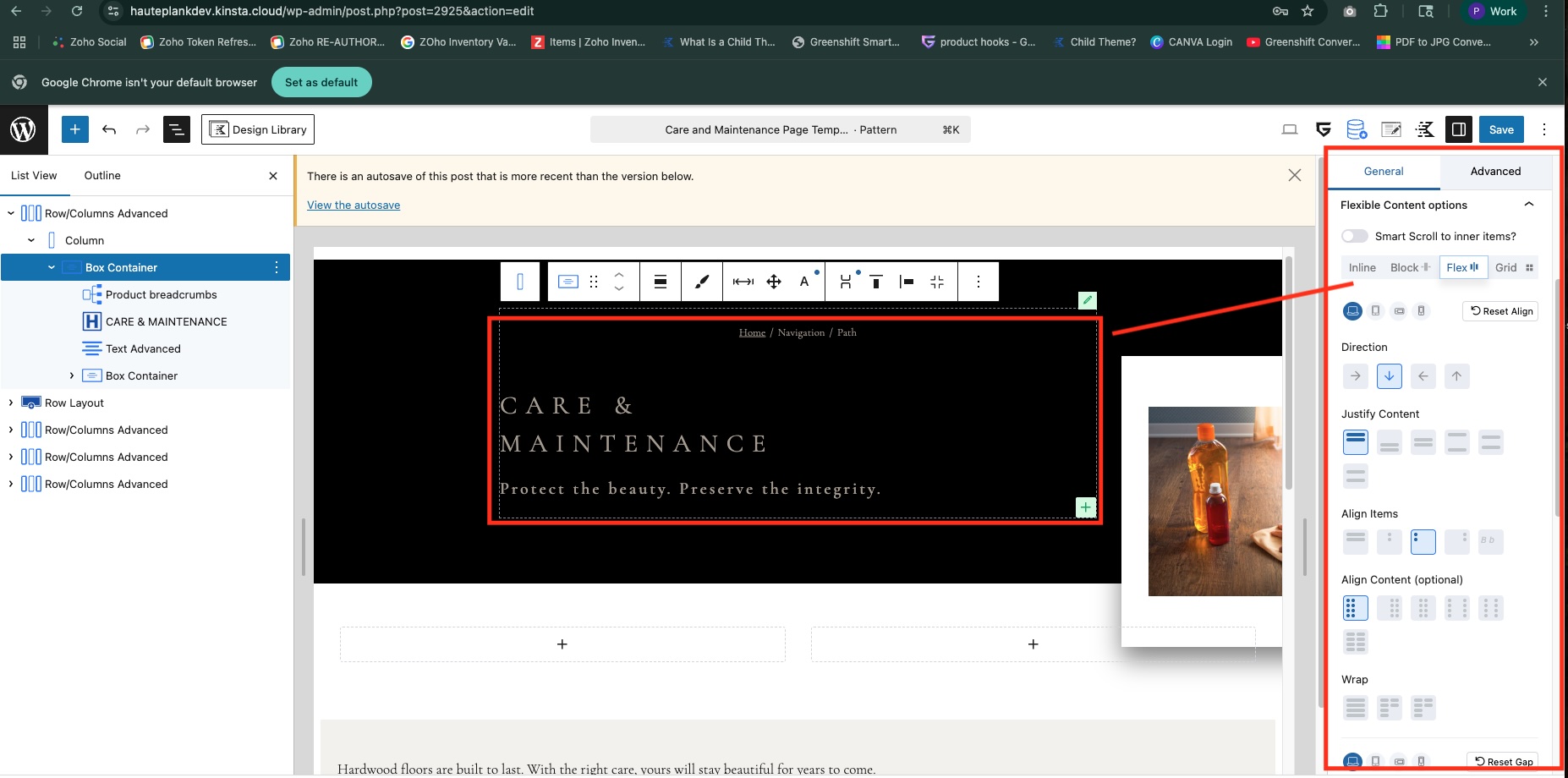Viewport: 1568px width, 778px height.
Task: Click the cleaning bottle image
Action: click(x=1214, y=501)
